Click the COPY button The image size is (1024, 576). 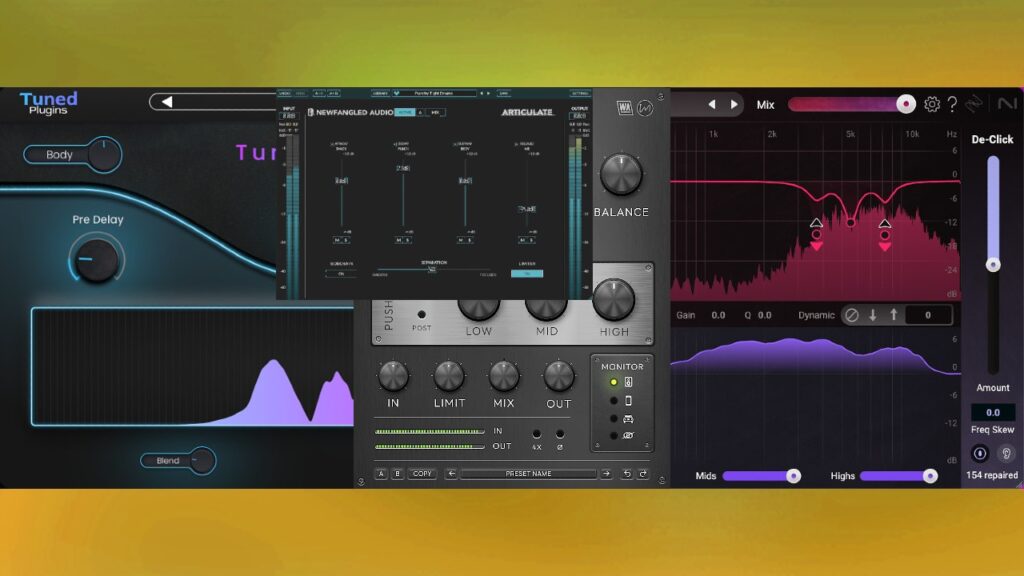click(422, 473)
